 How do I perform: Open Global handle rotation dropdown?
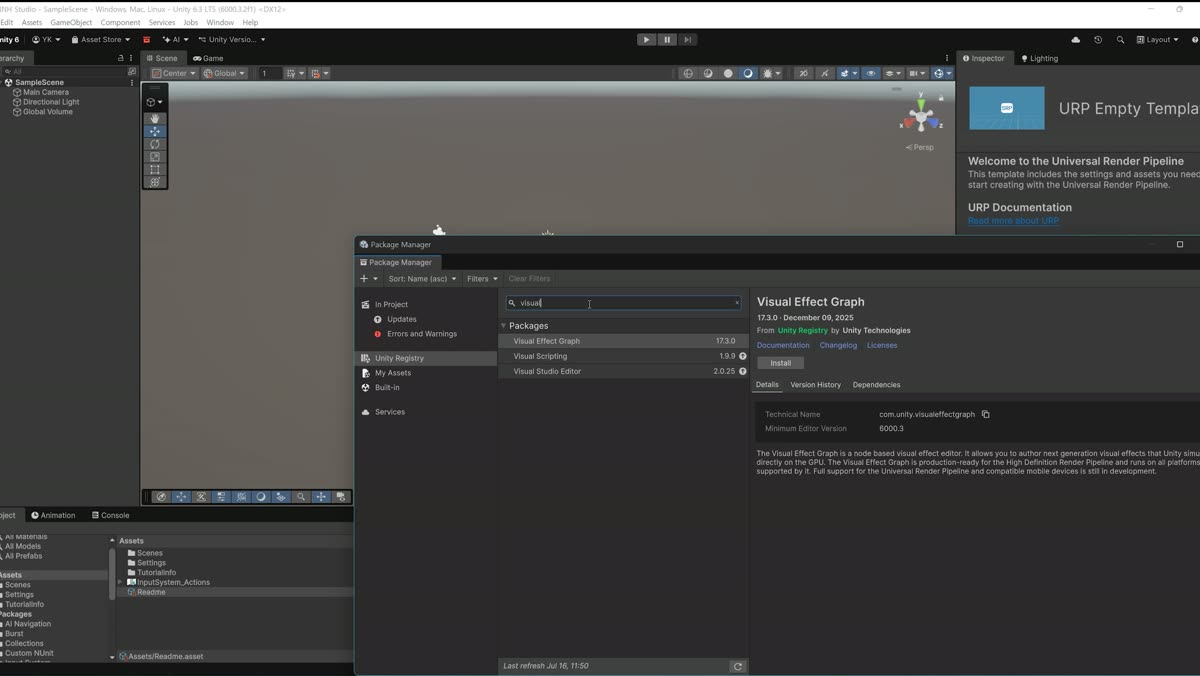tap(224, 73)
